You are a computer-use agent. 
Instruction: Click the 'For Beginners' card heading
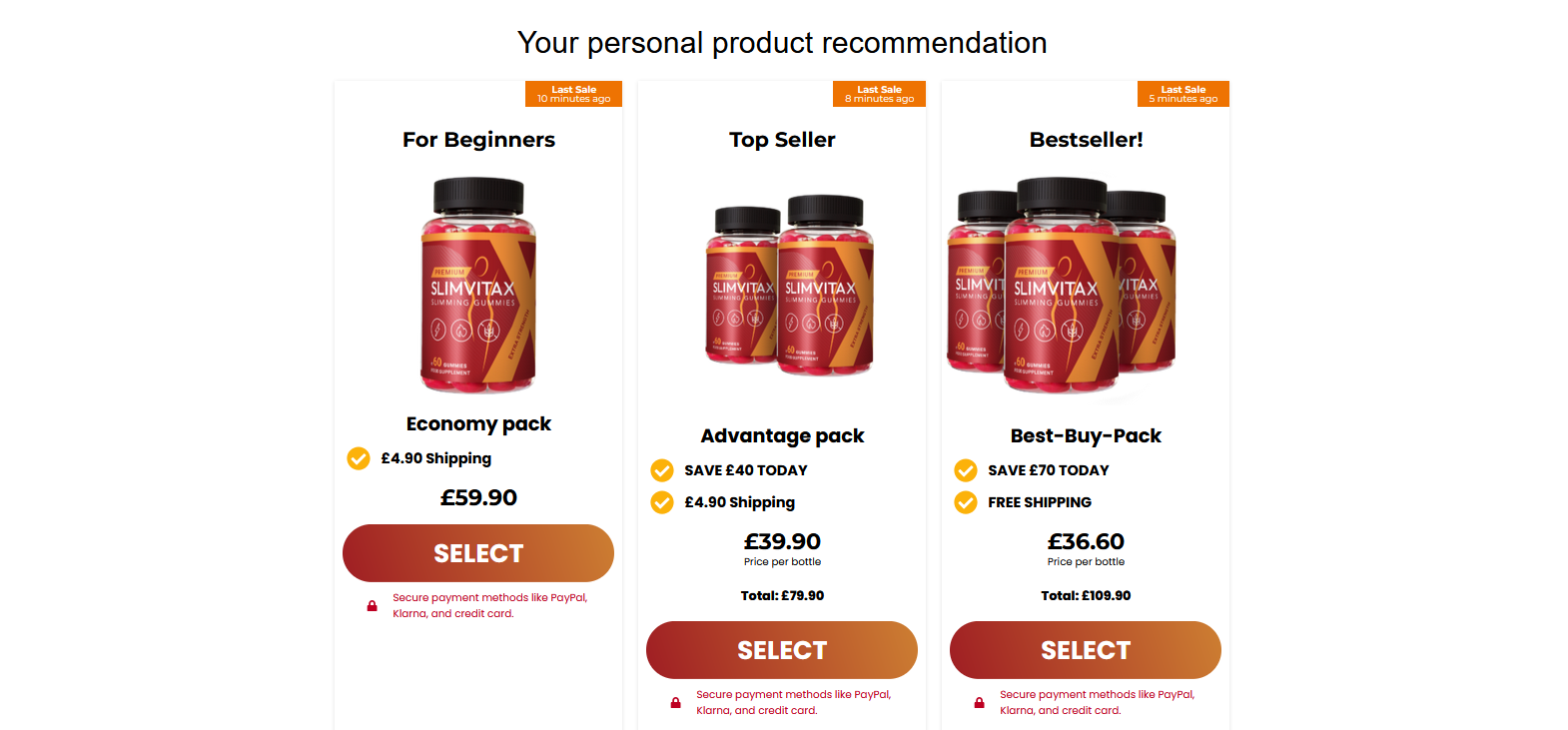point(478,140)
